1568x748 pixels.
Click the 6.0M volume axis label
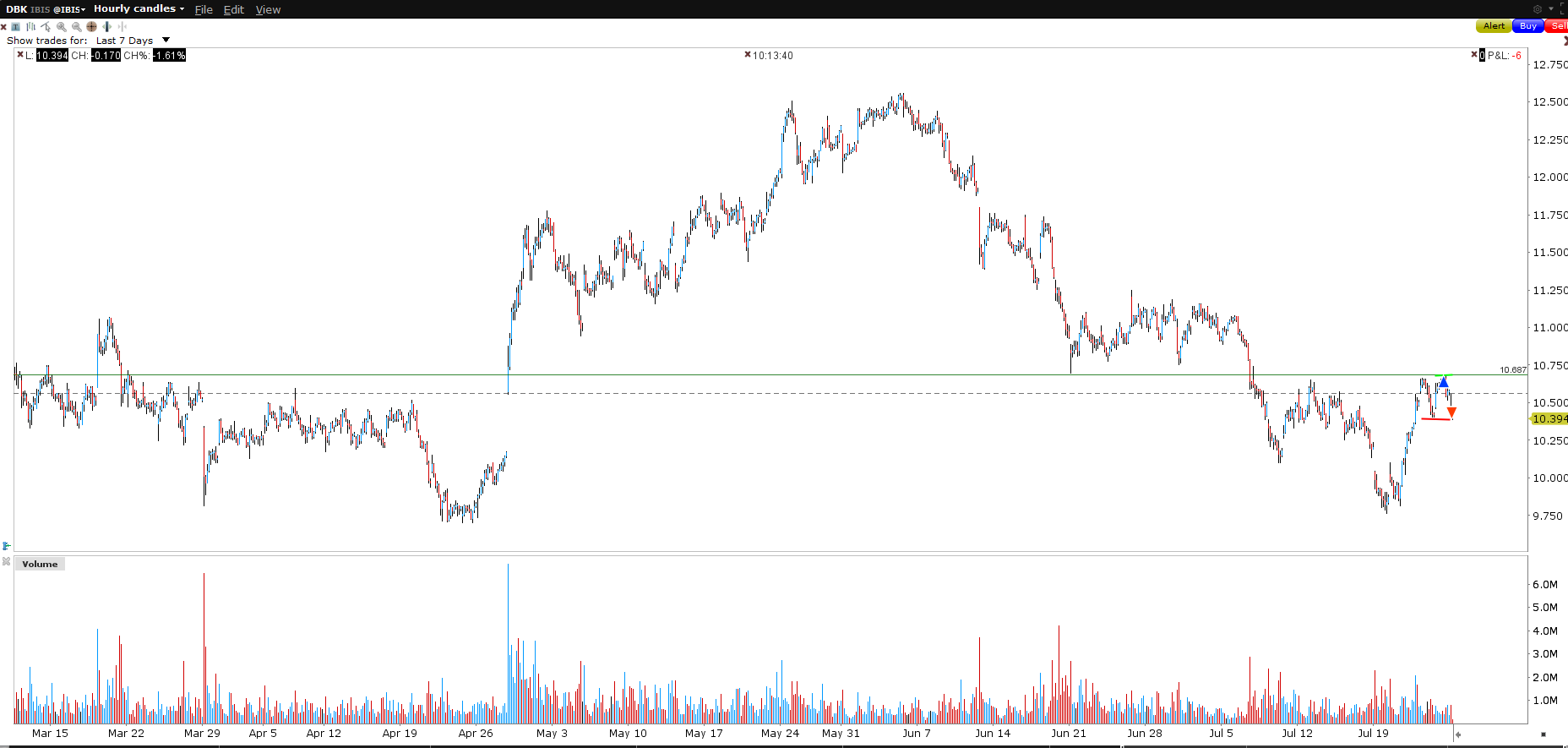point(1545,584)
